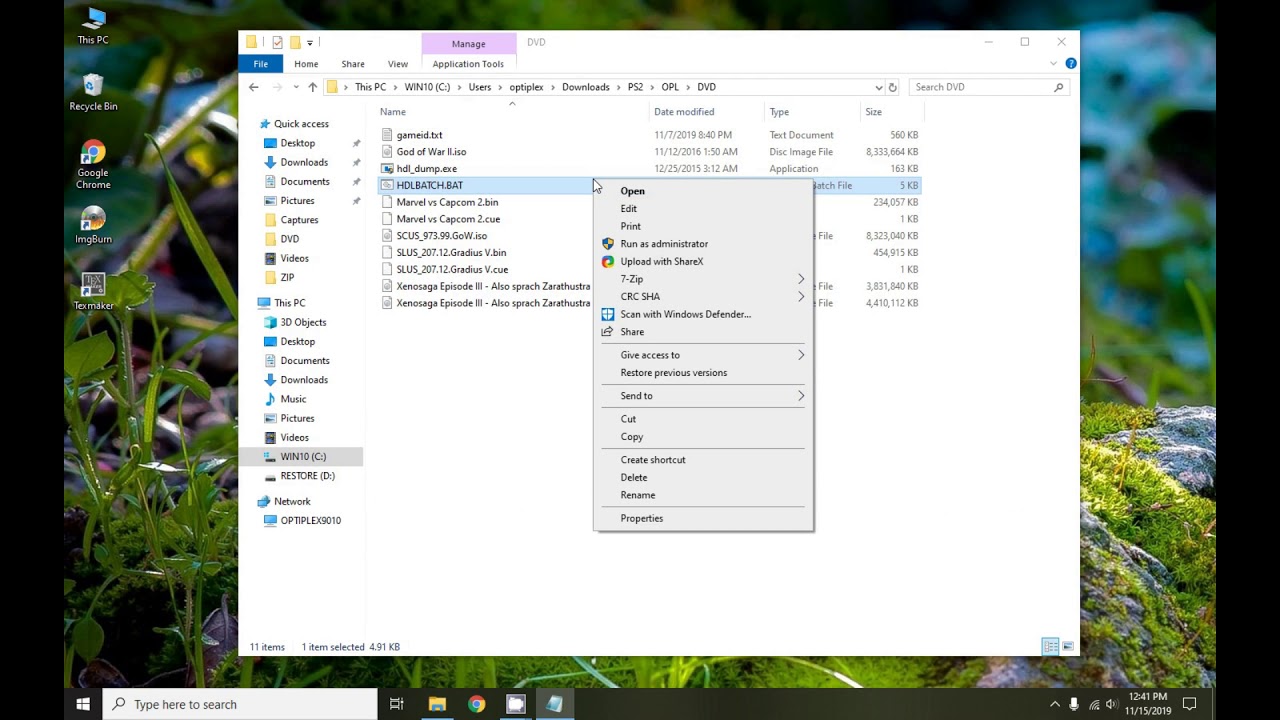The image size is (1280, 720).
Task: Open Music in the navigation pane
Action: click(293, 399)
